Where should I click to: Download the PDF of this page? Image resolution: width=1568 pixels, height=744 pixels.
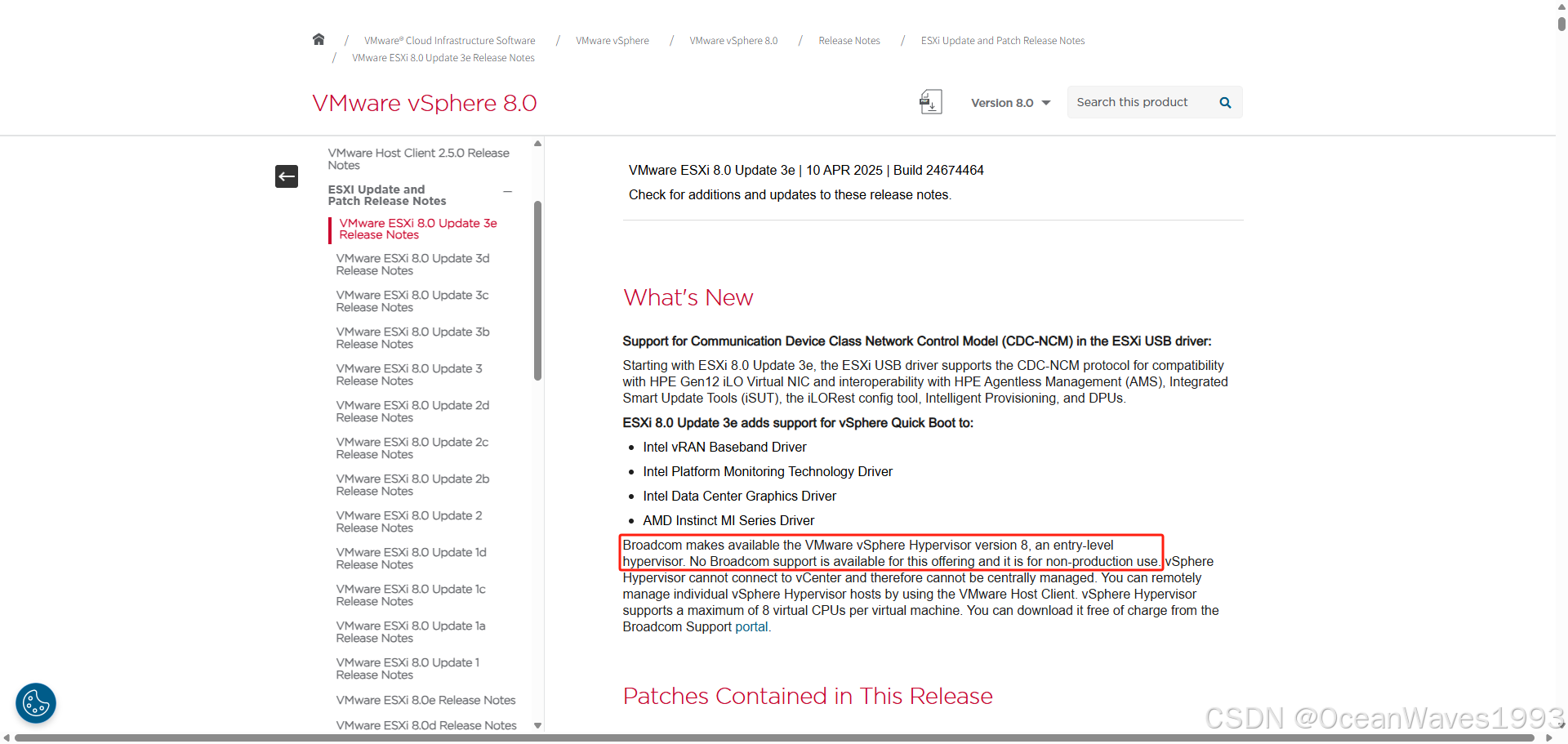tap(930, 102)
